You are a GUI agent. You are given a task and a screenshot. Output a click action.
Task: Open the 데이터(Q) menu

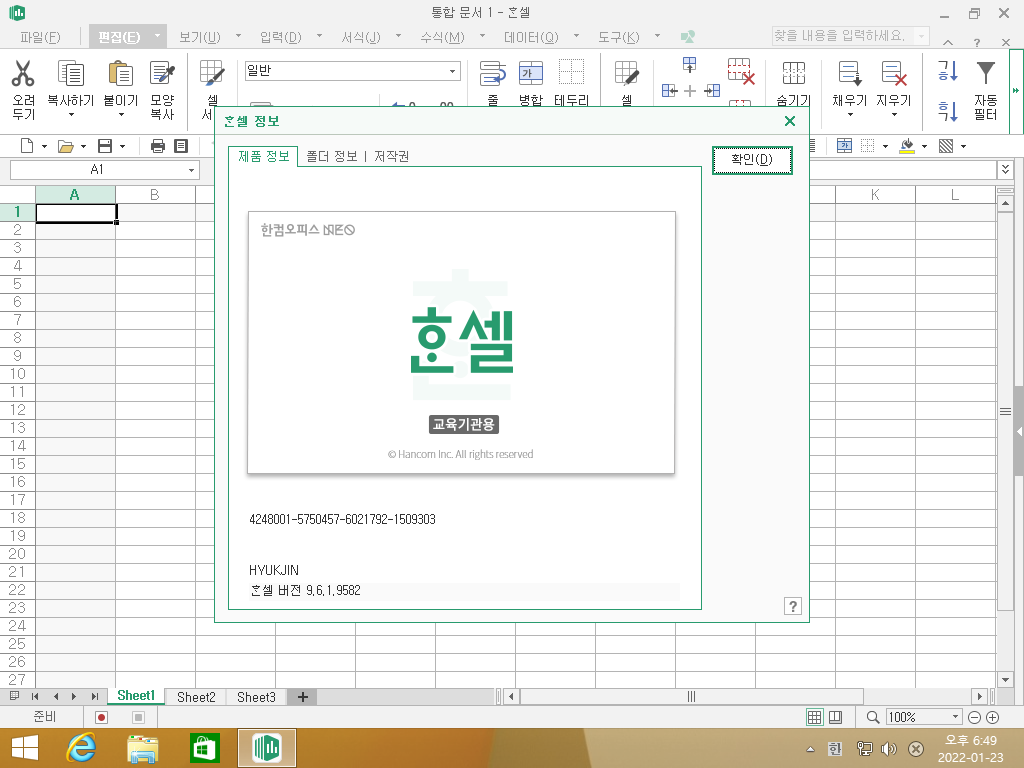coord(531,37)
